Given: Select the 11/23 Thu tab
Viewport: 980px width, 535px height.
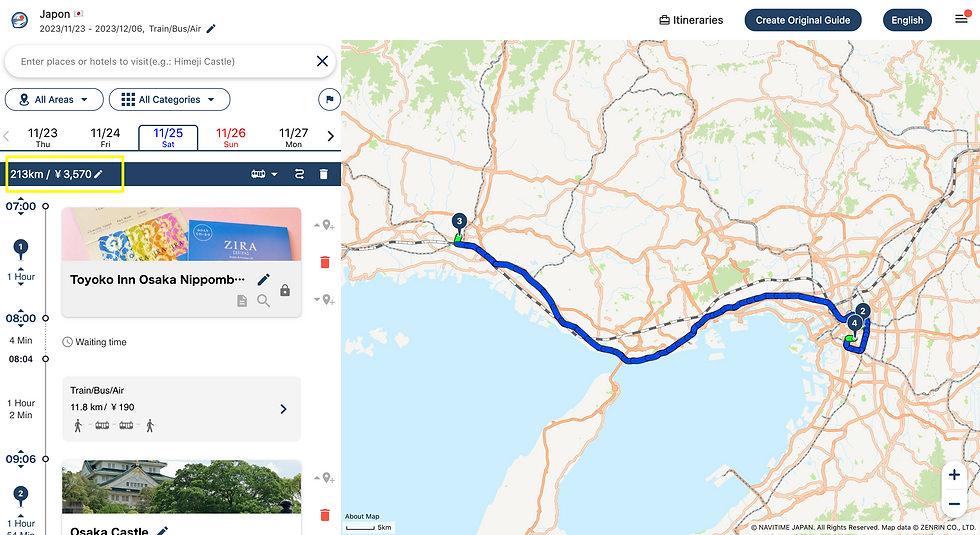Looking at the screenshot, I should click(x=42, y=138).
